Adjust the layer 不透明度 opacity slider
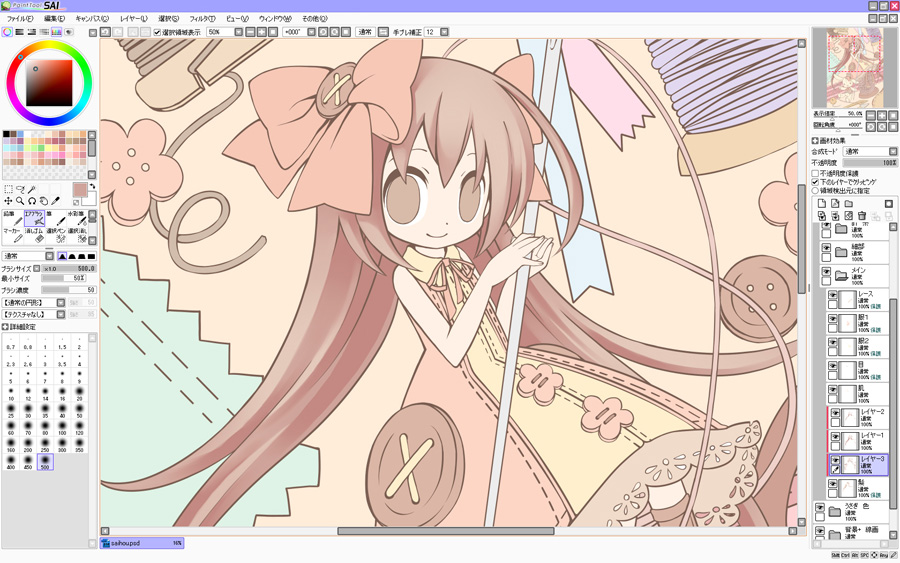This screenshot has height=563, width=900. point(870,163)
